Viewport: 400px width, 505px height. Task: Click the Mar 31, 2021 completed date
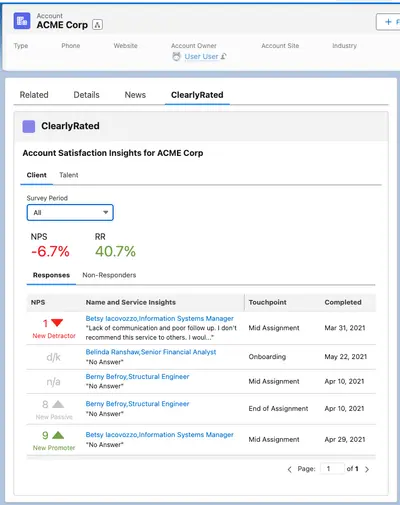[345, 328]
